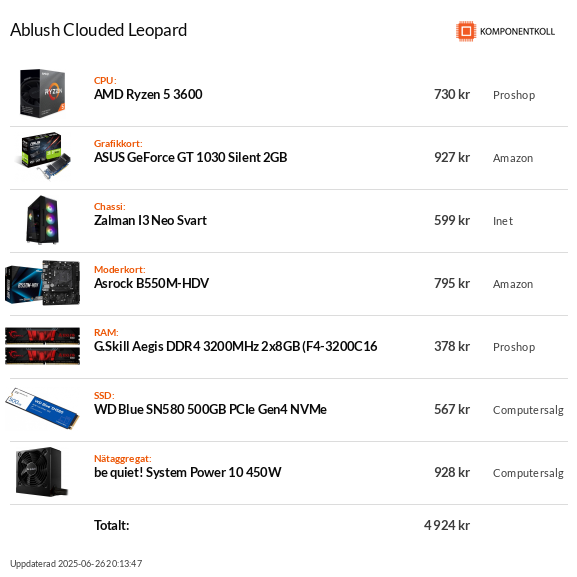Click the Zalman I3 Neo case image
The width and height of the screenshot is (577, 577).
(x=43, y=220)
